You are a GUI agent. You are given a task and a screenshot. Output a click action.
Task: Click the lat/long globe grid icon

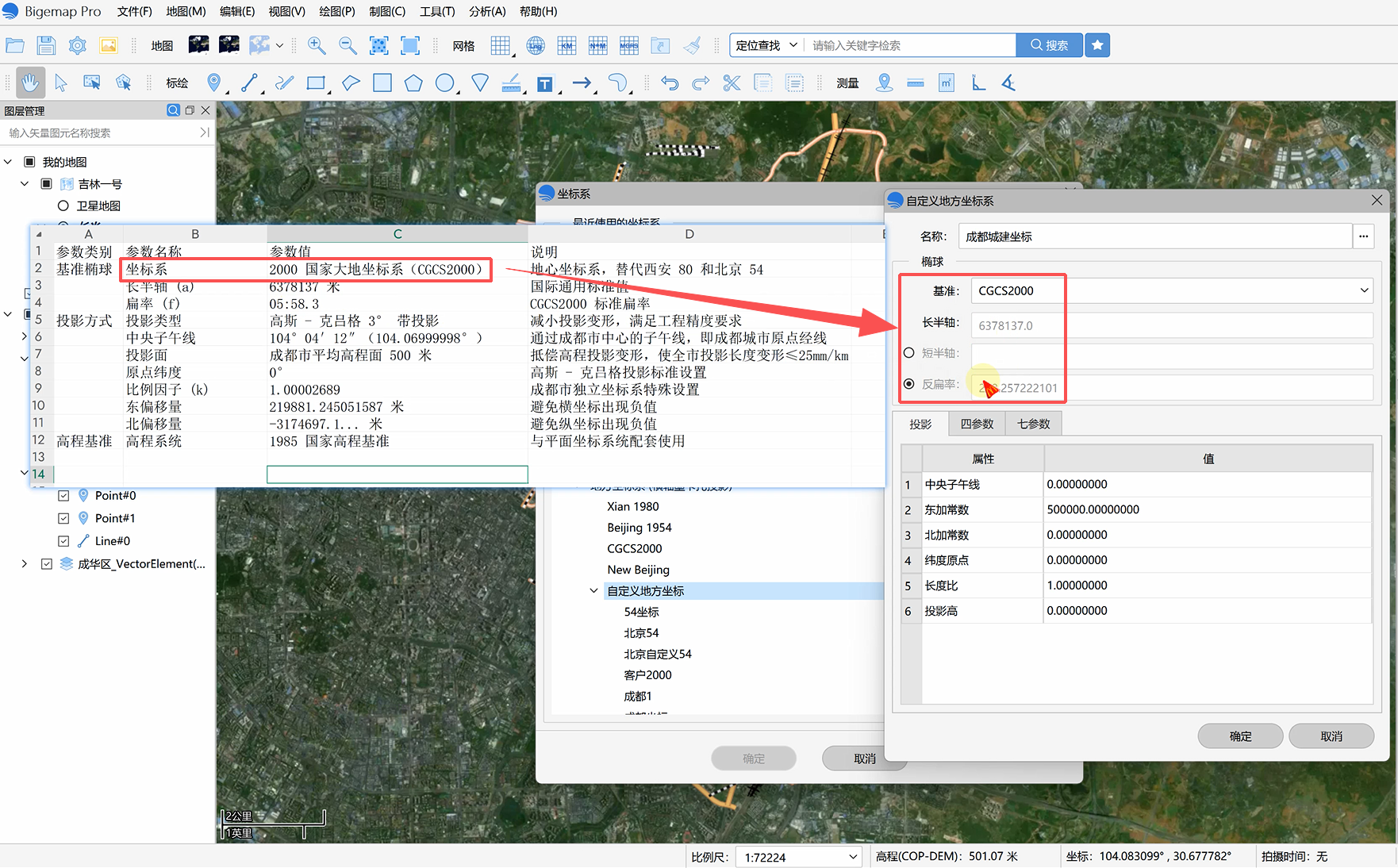point(536,45)
